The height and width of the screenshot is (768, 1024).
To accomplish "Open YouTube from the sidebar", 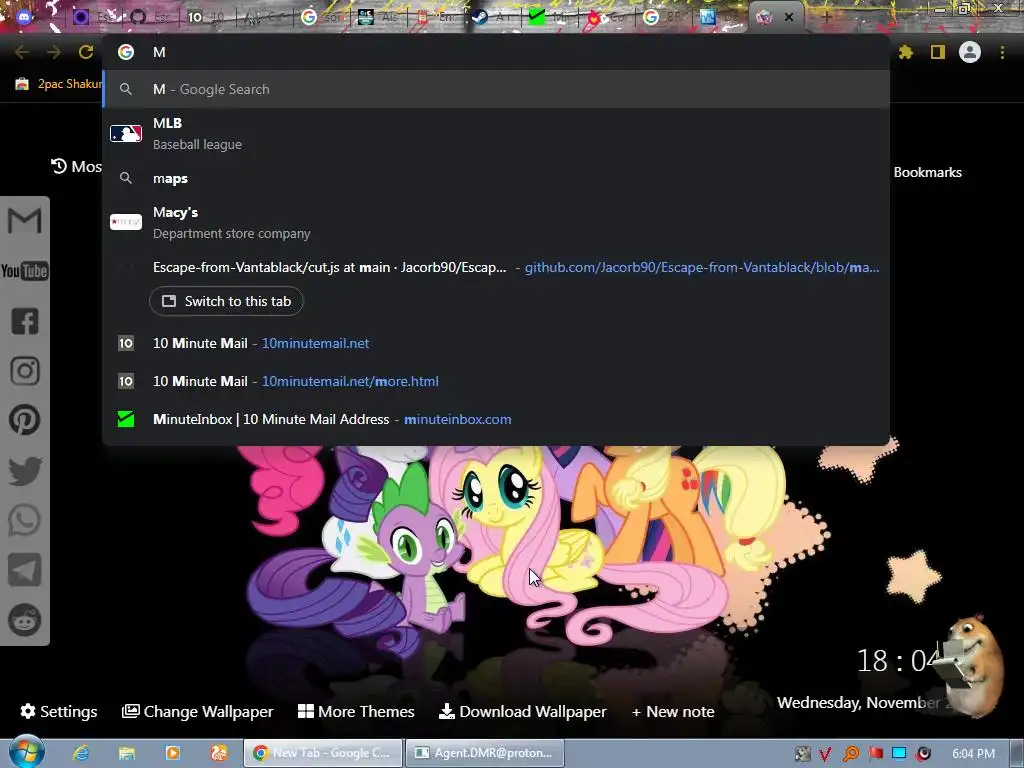I will (x=24, y=271).
